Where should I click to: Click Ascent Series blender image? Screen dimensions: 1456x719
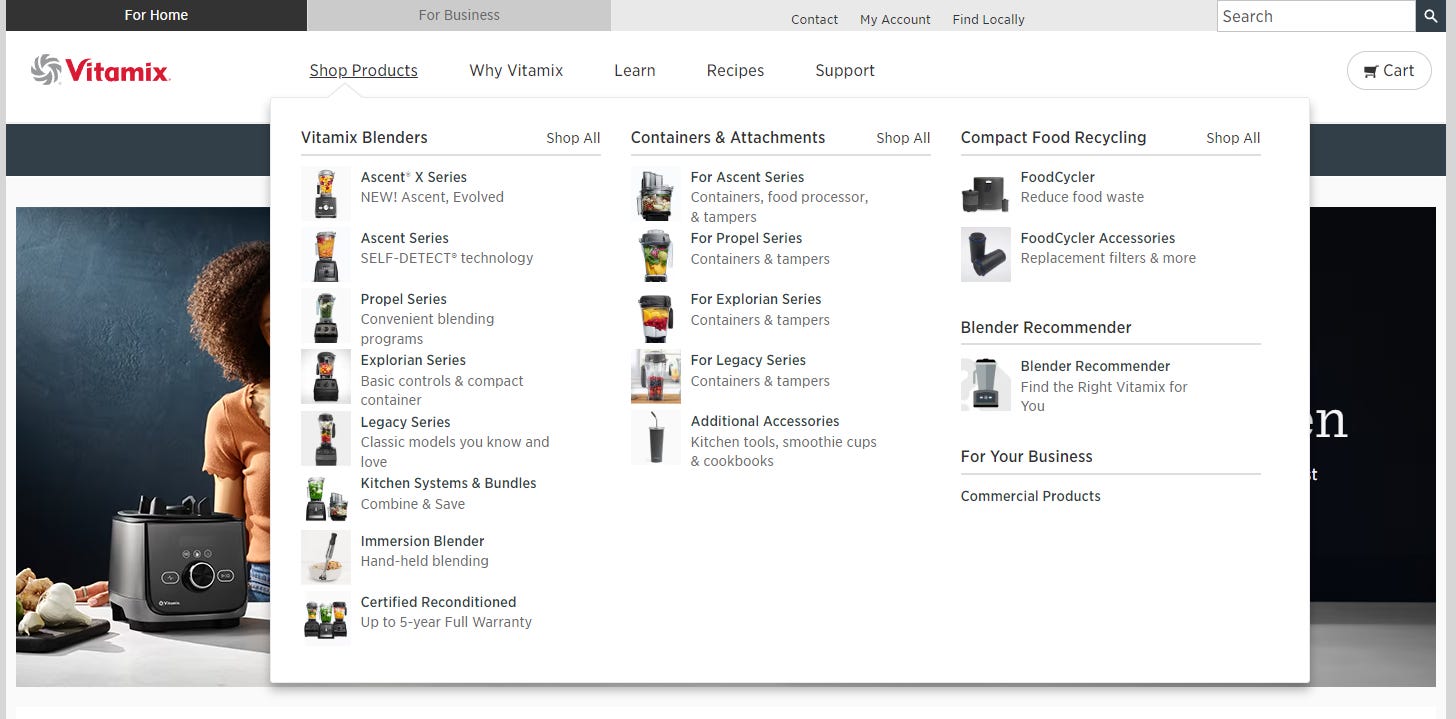326,255
